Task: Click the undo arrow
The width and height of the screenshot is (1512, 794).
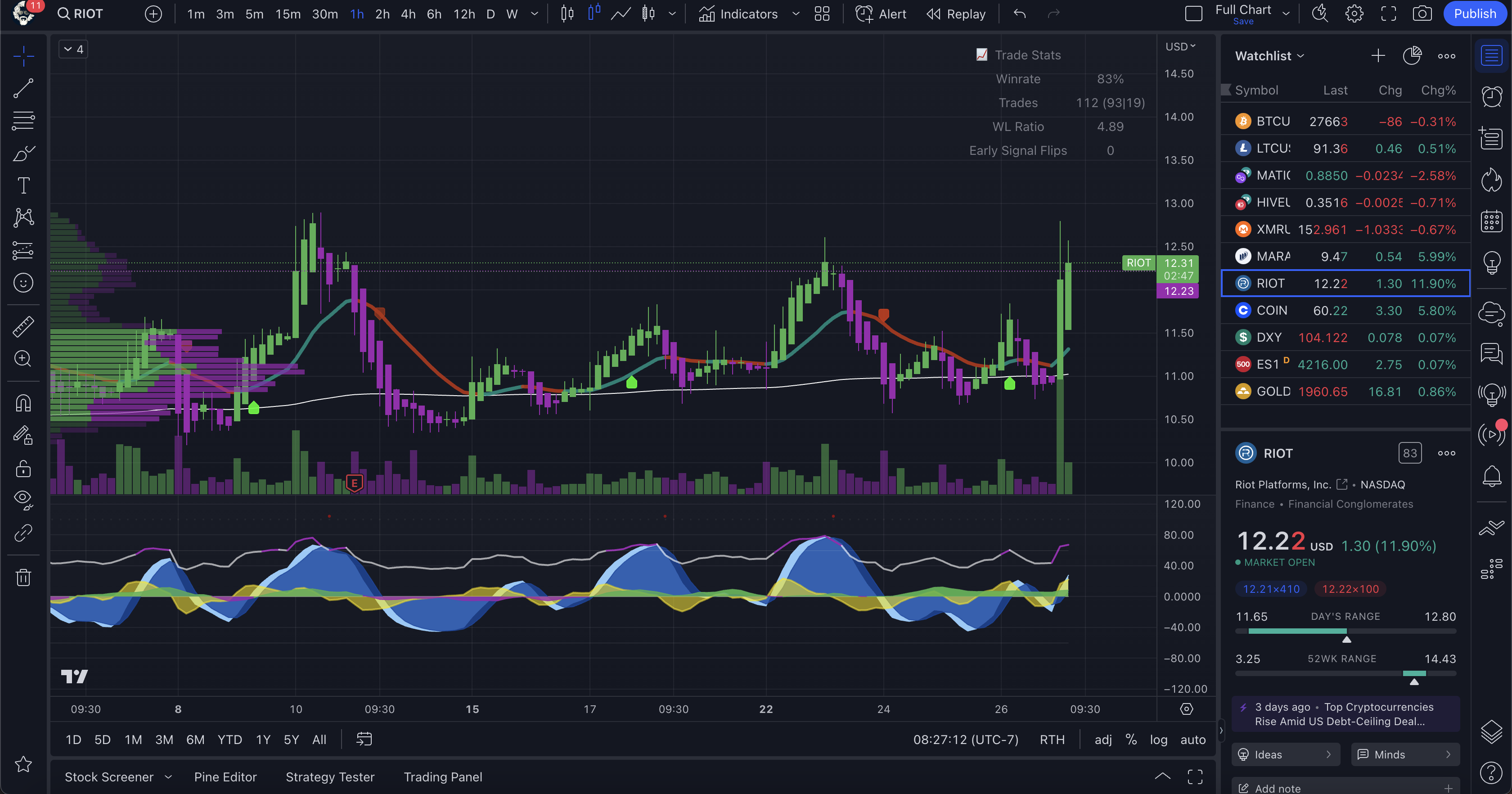Action: 1020,14
